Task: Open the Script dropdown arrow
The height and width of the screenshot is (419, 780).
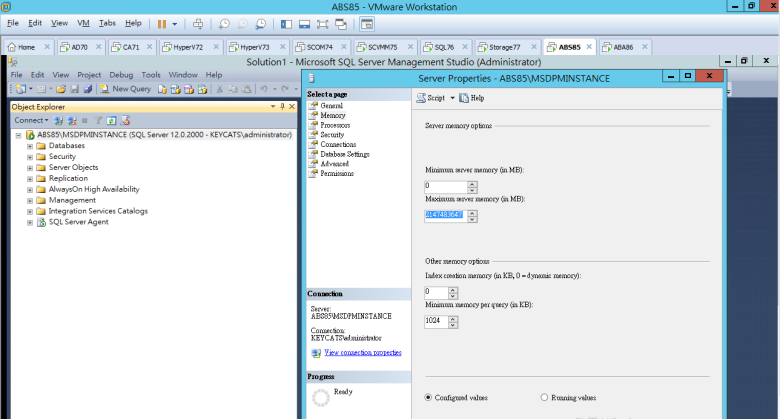Action: pyautogui.click(x=451, y=98)
